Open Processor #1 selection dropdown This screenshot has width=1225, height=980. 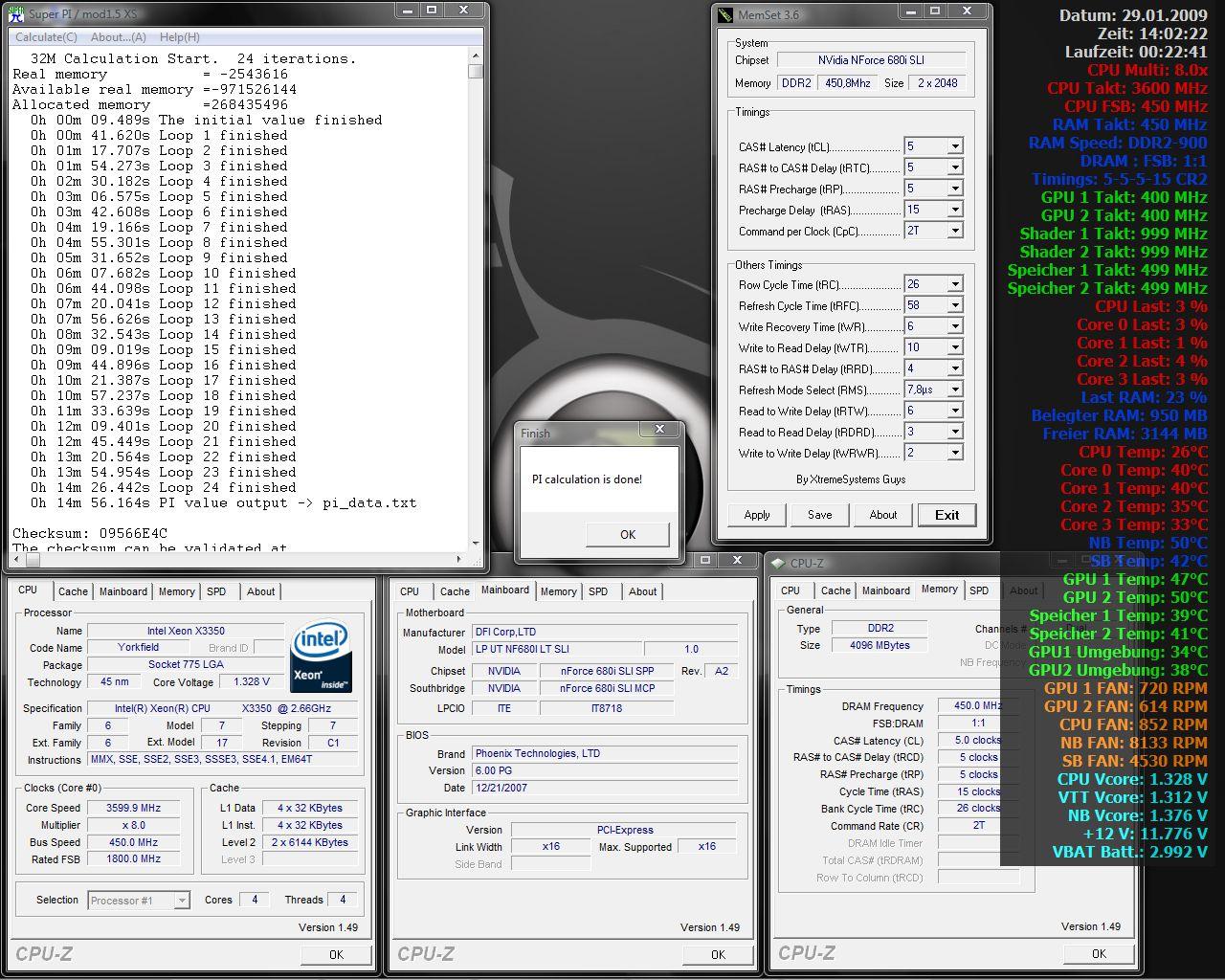[x=181, y=901]
